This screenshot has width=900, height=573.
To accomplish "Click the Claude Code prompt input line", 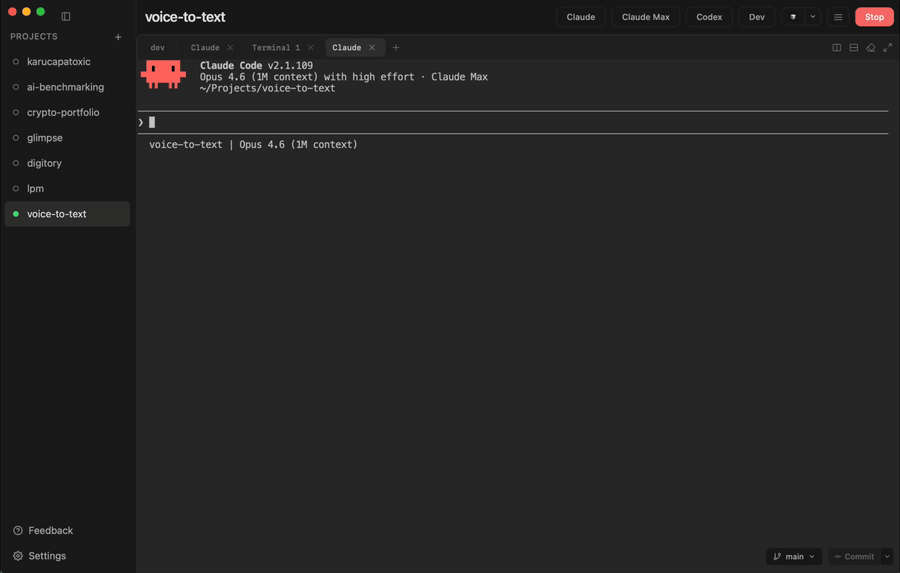I will tap(513, 122).
